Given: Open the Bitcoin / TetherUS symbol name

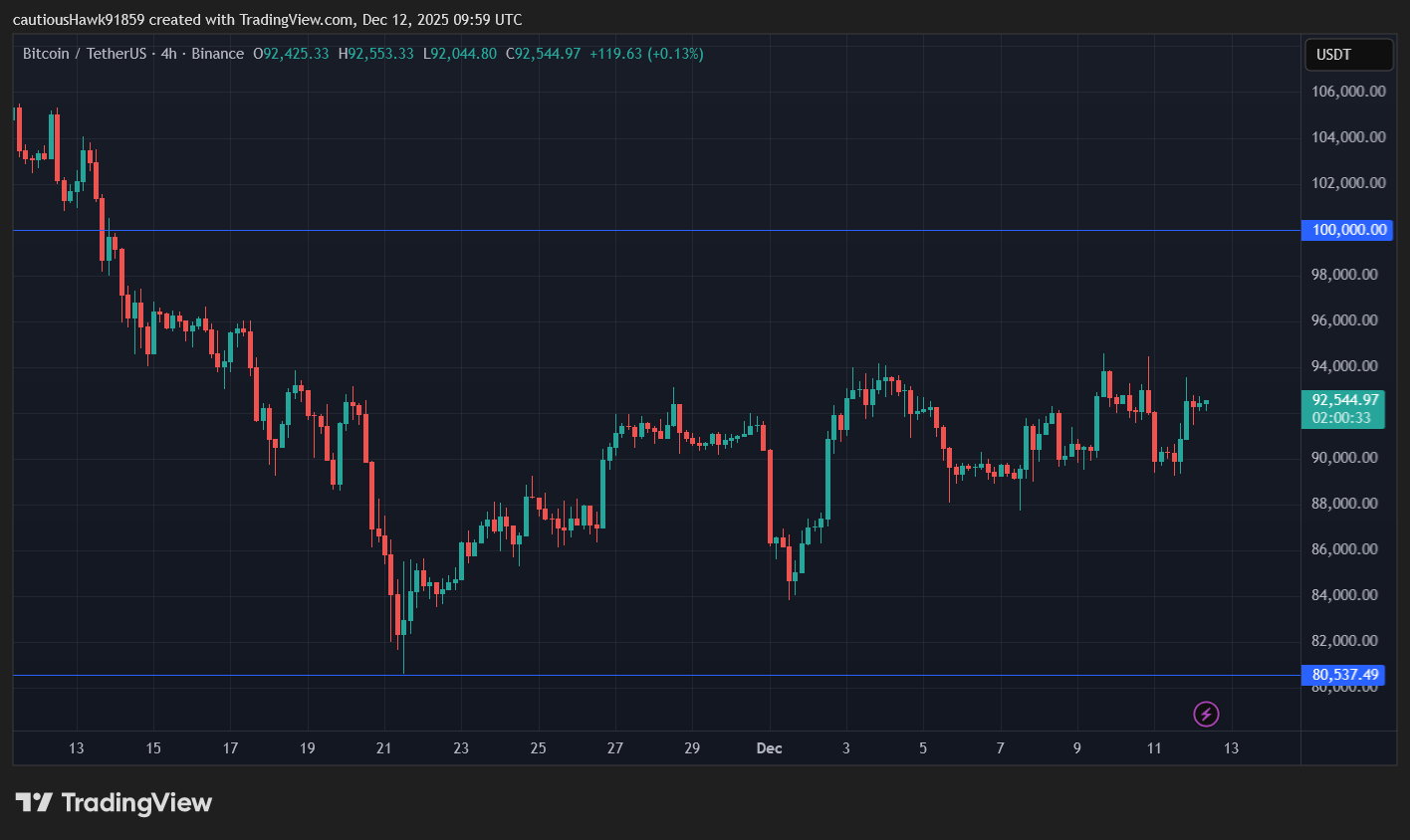Looking at the screenshot, I should click(x=85, y=54).
